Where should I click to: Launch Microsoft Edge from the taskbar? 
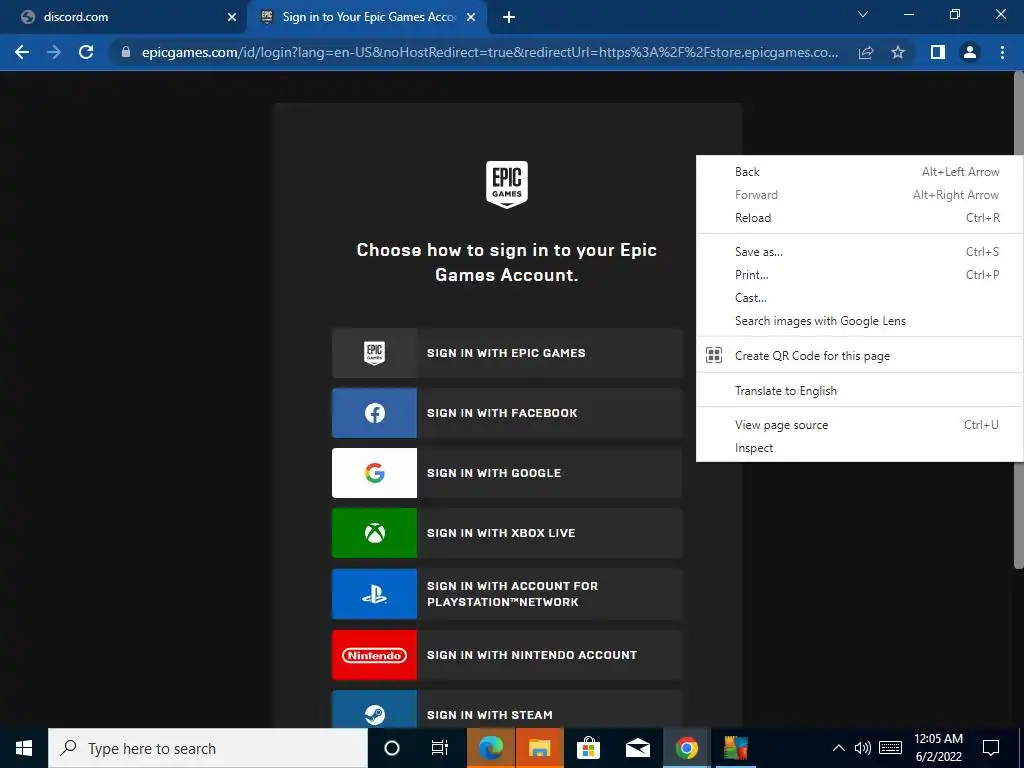[490, 748]
